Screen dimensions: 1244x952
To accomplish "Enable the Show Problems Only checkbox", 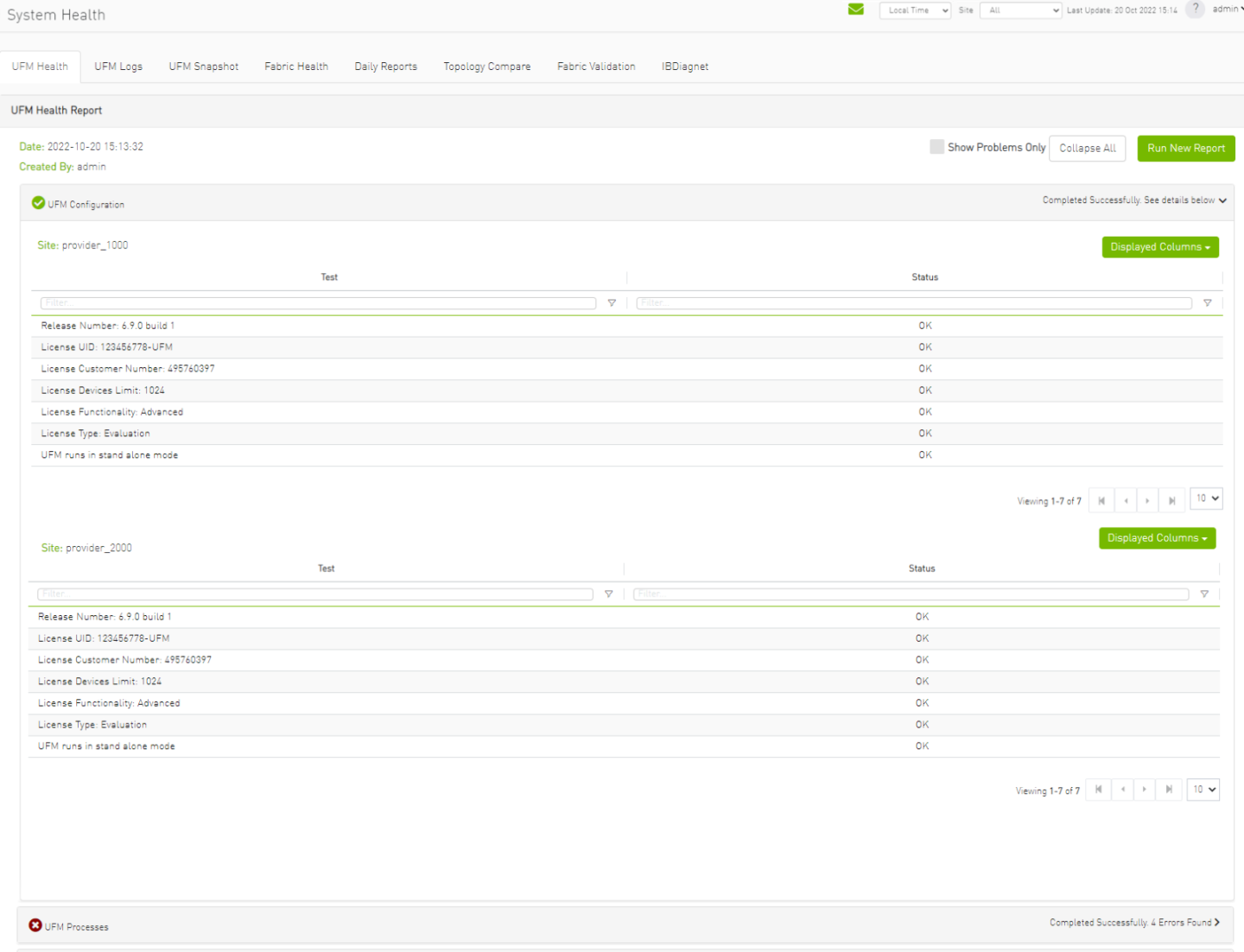I will coord(936,147).
